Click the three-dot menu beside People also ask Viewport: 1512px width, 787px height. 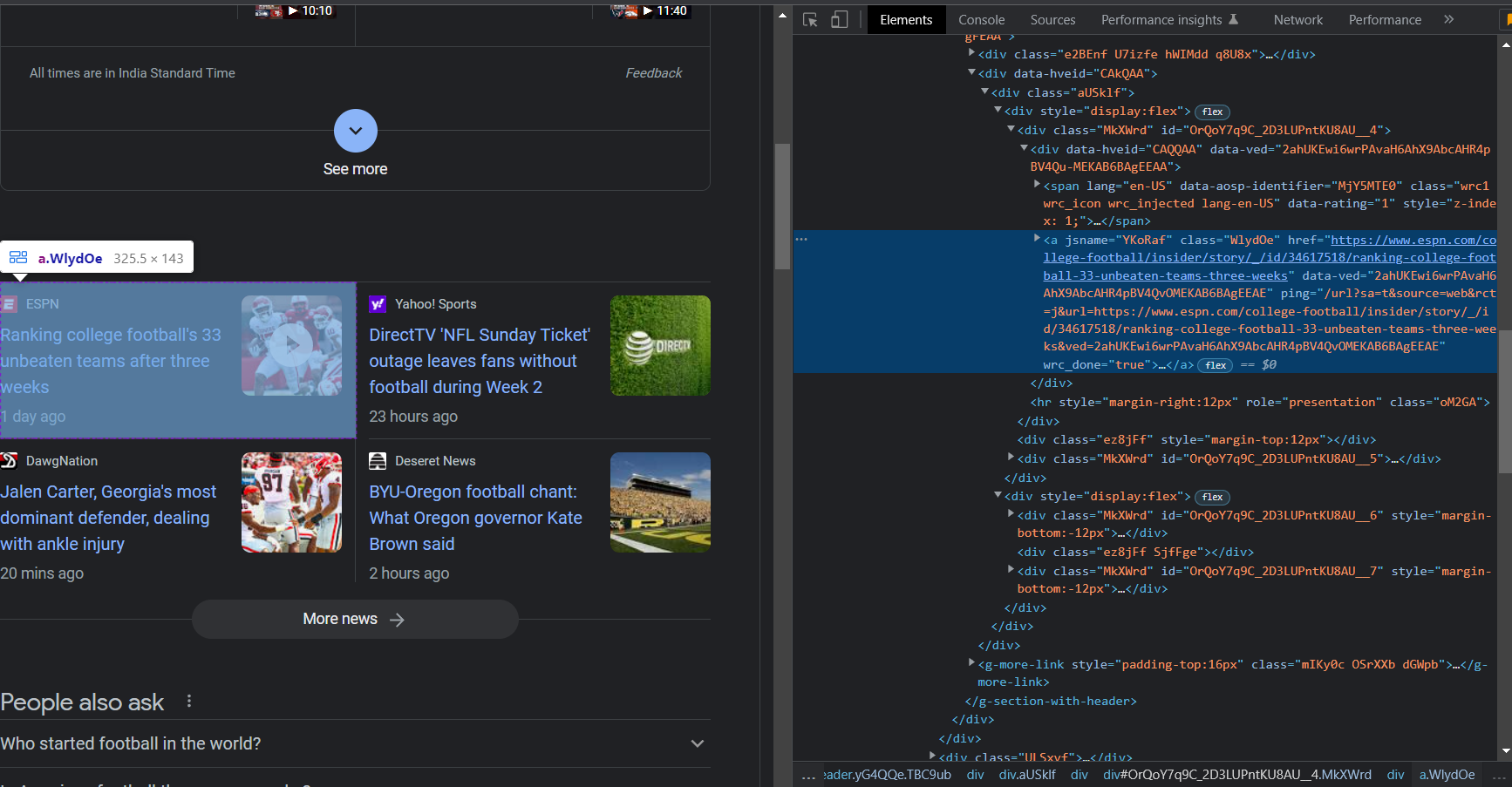[x=189, y=701]
